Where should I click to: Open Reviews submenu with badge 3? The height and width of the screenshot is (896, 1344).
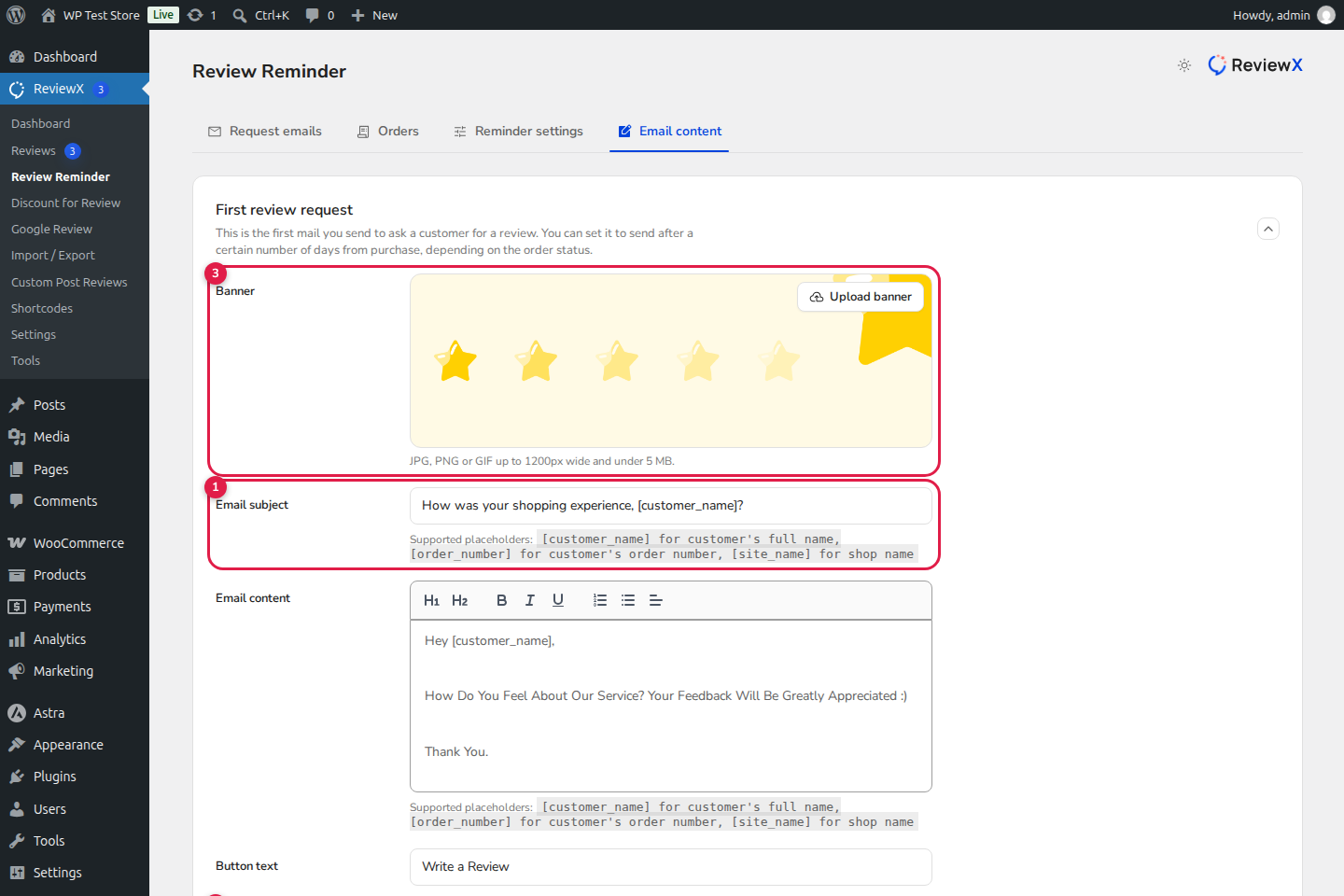point(46,150)
